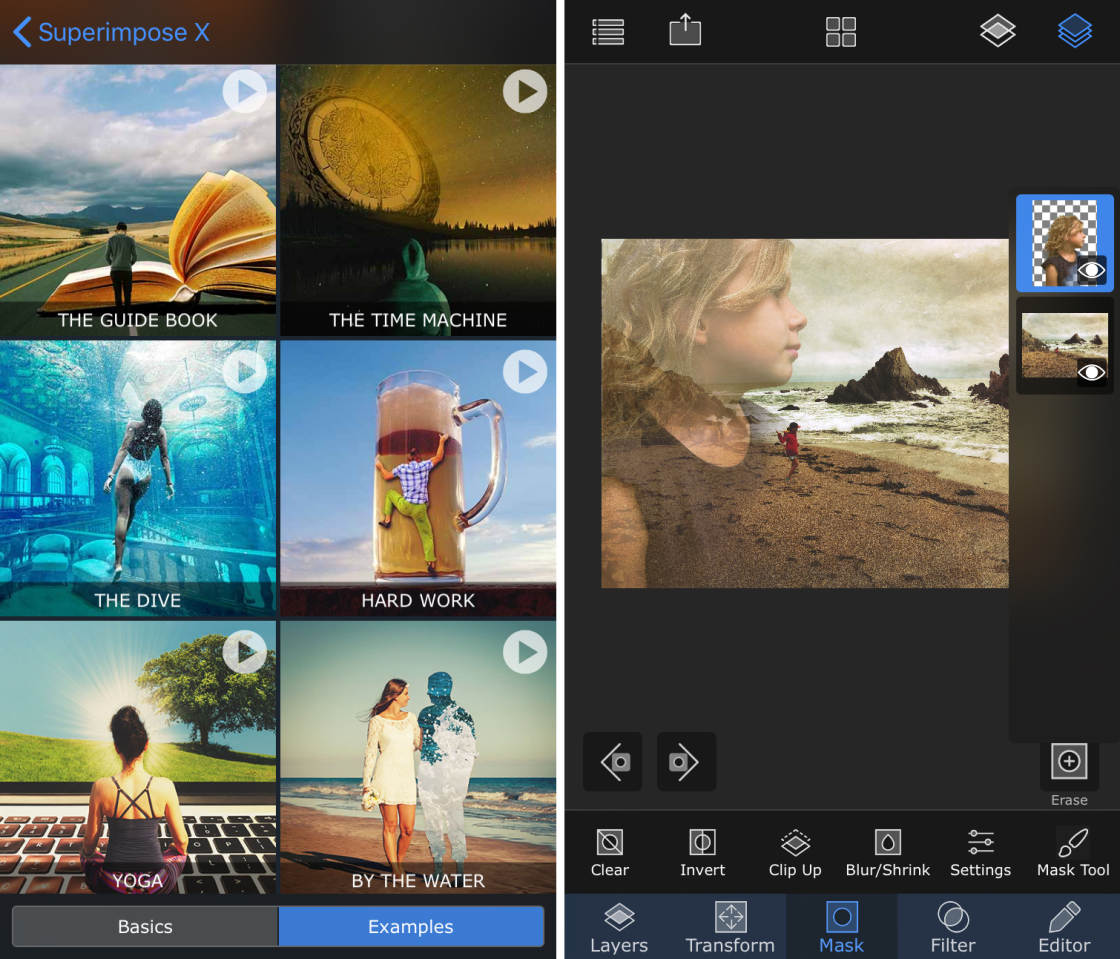Tap the undo arrow

coord(612,761)
